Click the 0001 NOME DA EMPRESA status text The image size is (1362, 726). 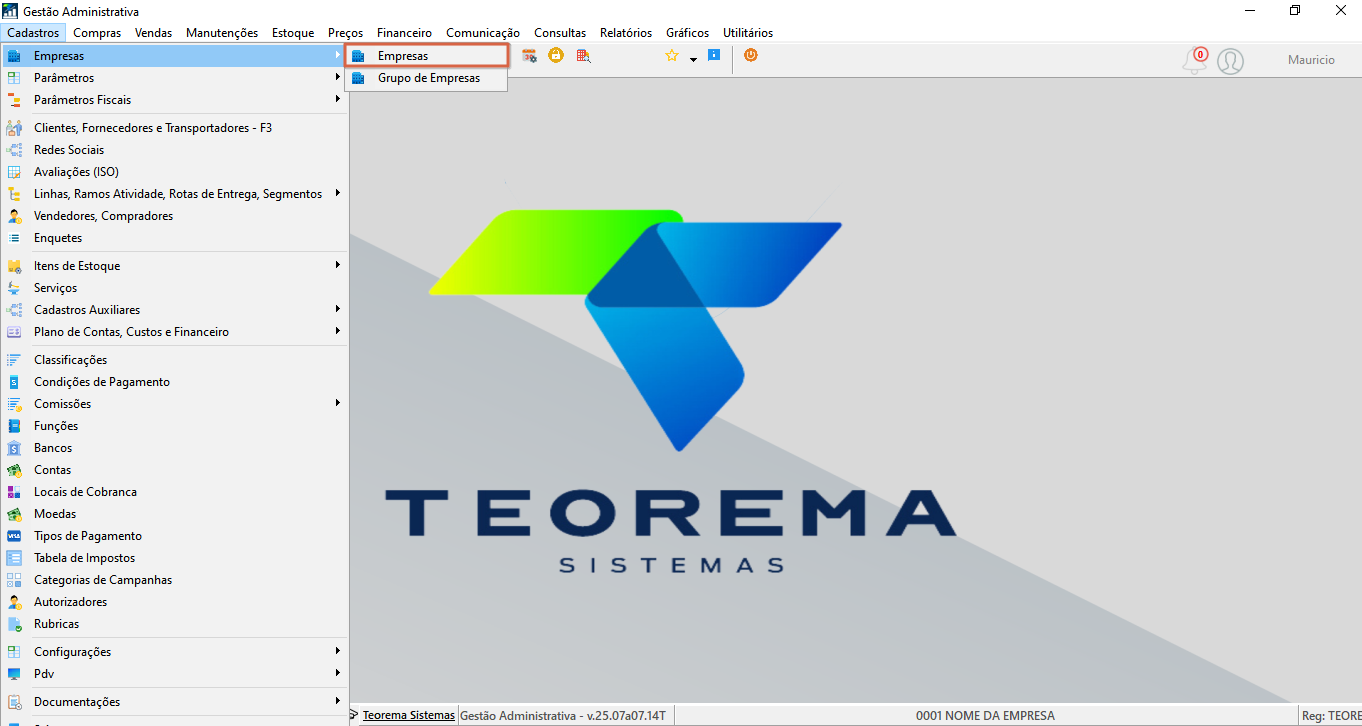coord(985,715)
